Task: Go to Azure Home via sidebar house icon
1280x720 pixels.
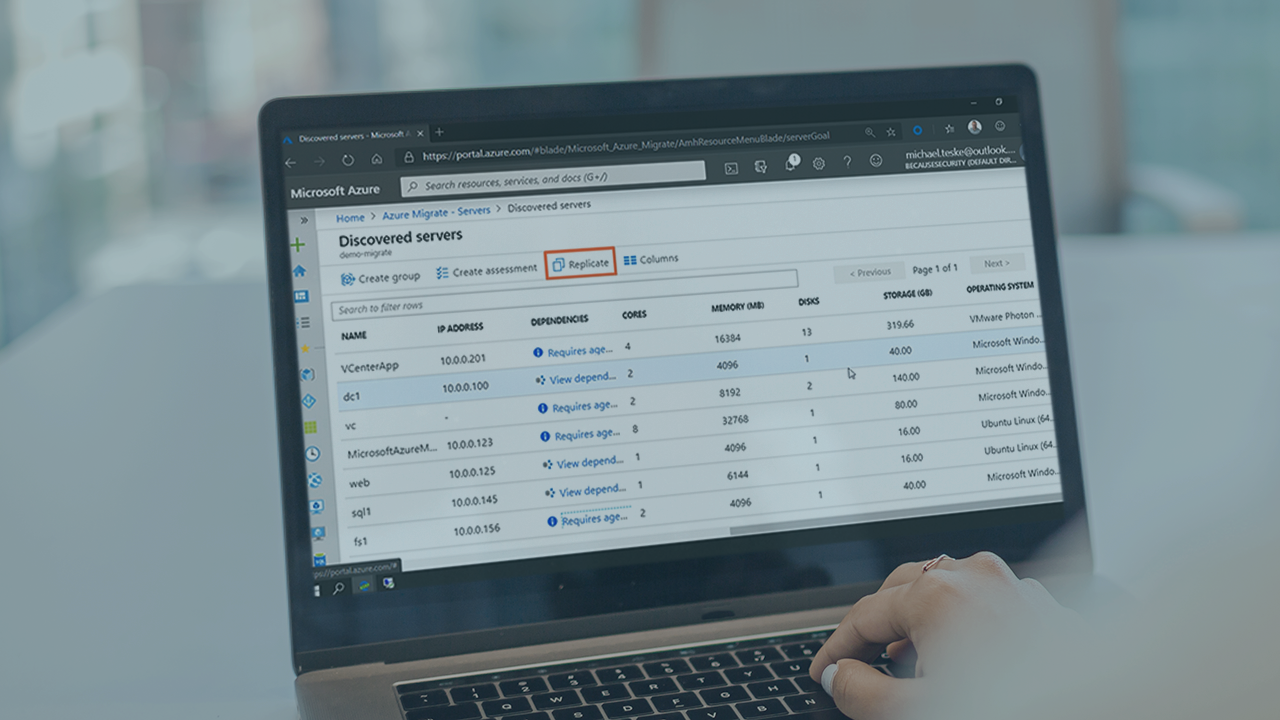Action: pos(299,271)
